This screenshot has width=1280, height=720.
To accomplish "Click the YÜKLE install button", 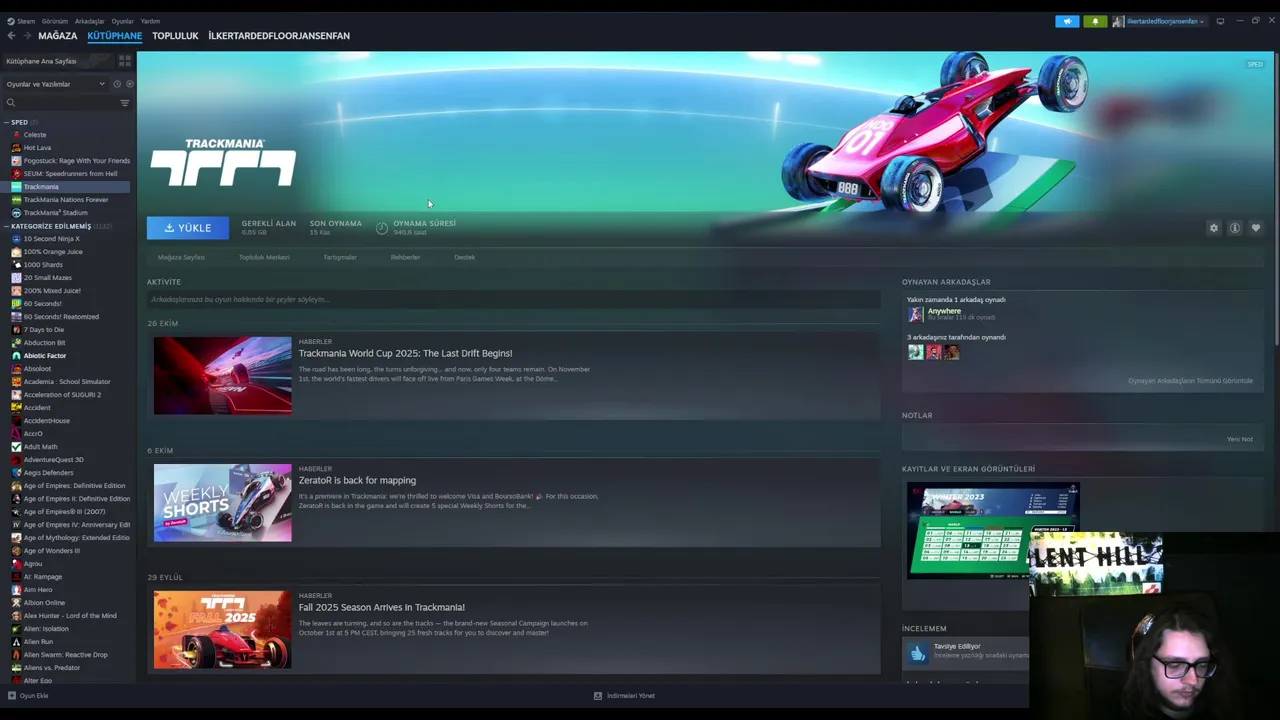I will (187, 228).
